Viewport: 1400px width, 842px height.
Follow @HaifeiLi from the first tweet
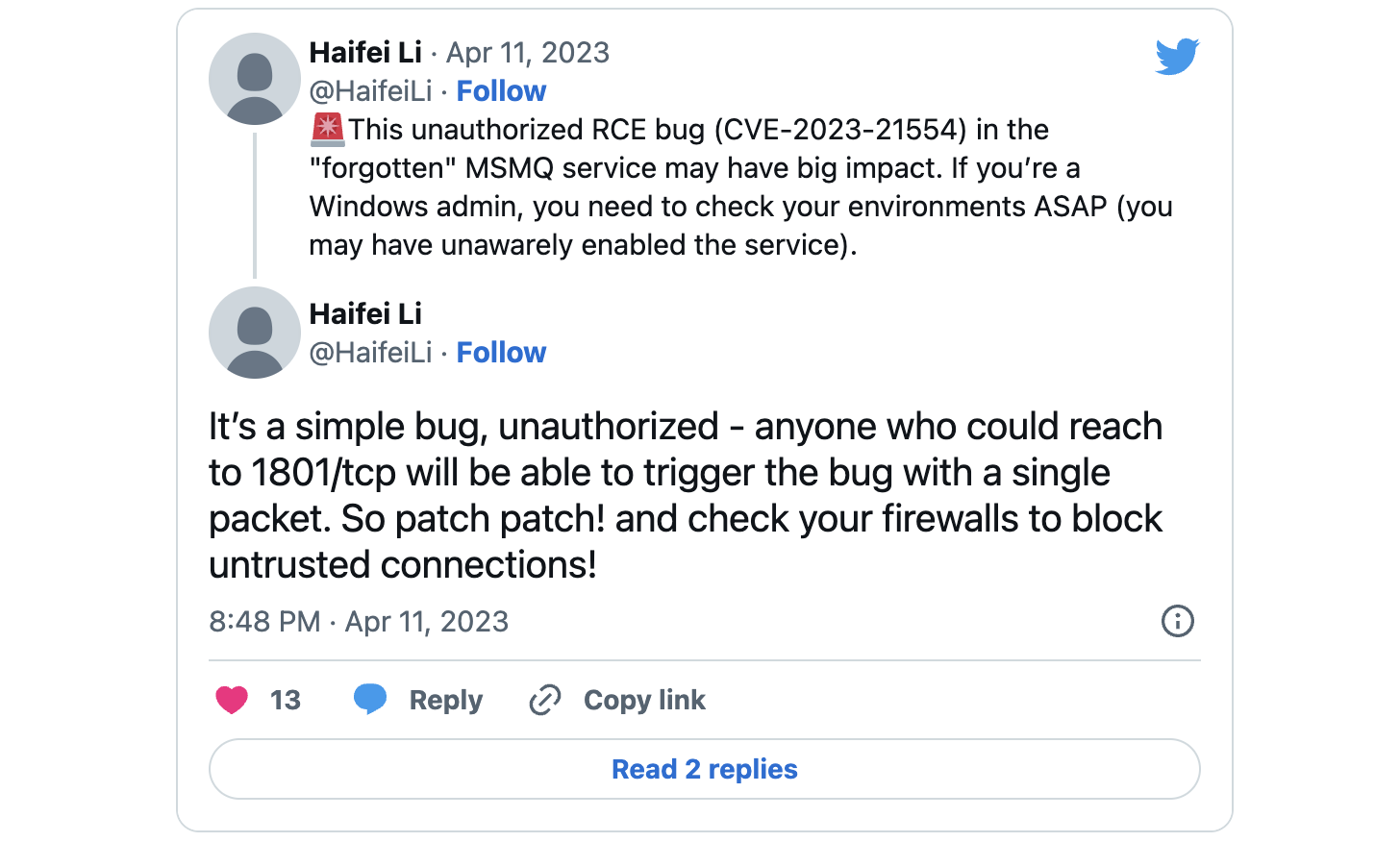click(x=501, y=90)
